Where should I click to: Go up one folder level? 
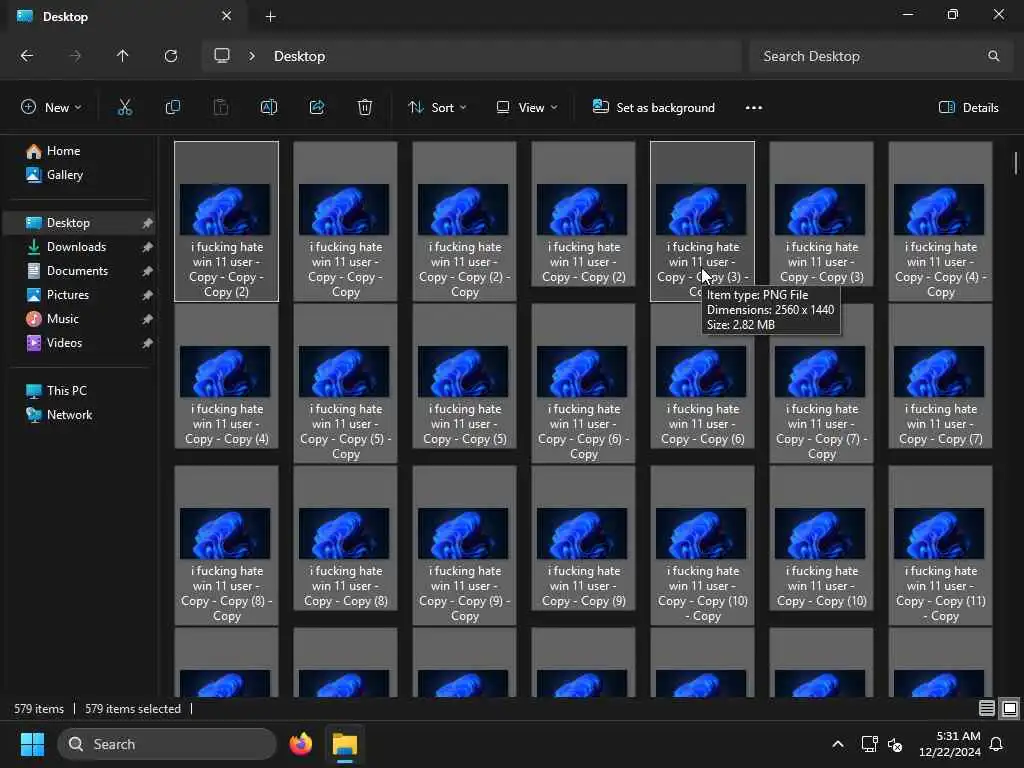pyautogui.click(x=123, y=56)
